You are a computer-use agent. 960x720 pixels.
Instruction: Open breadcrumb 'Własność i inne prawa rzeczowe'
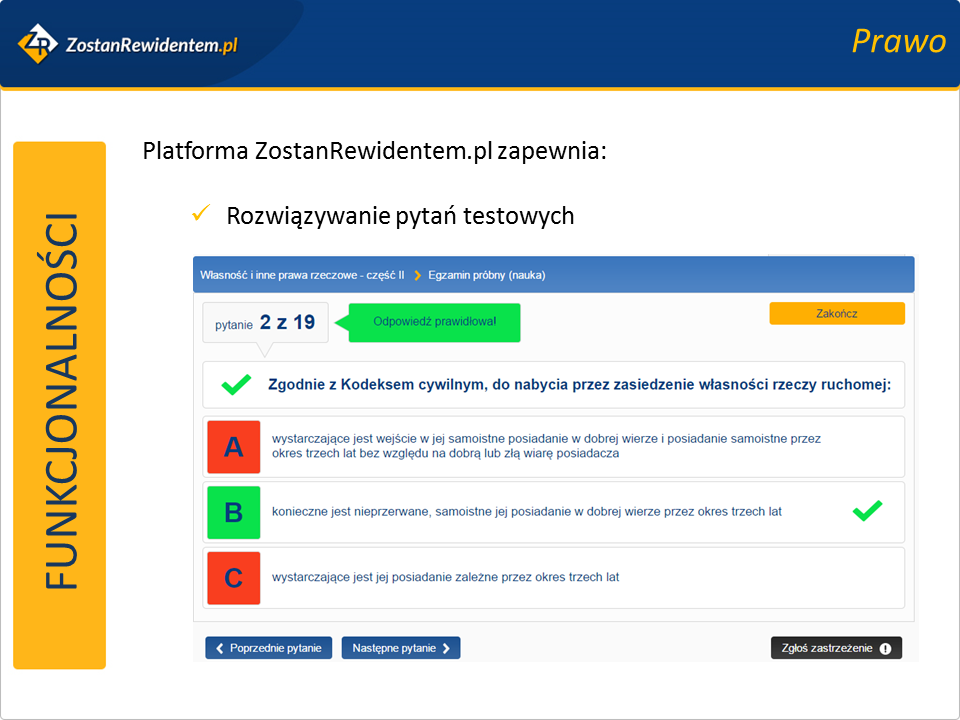click(302, 275)
